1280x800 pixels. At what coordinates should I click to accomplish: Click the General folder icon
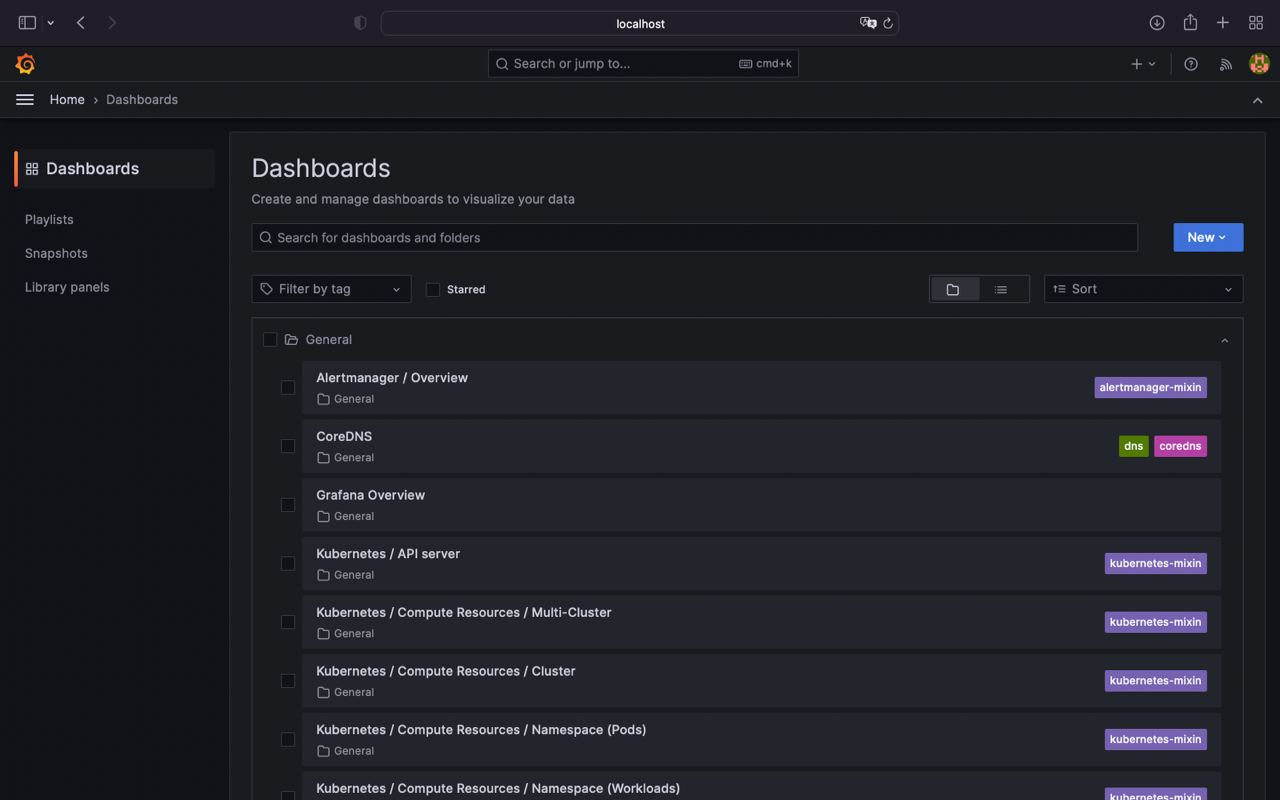pos(291,340)
